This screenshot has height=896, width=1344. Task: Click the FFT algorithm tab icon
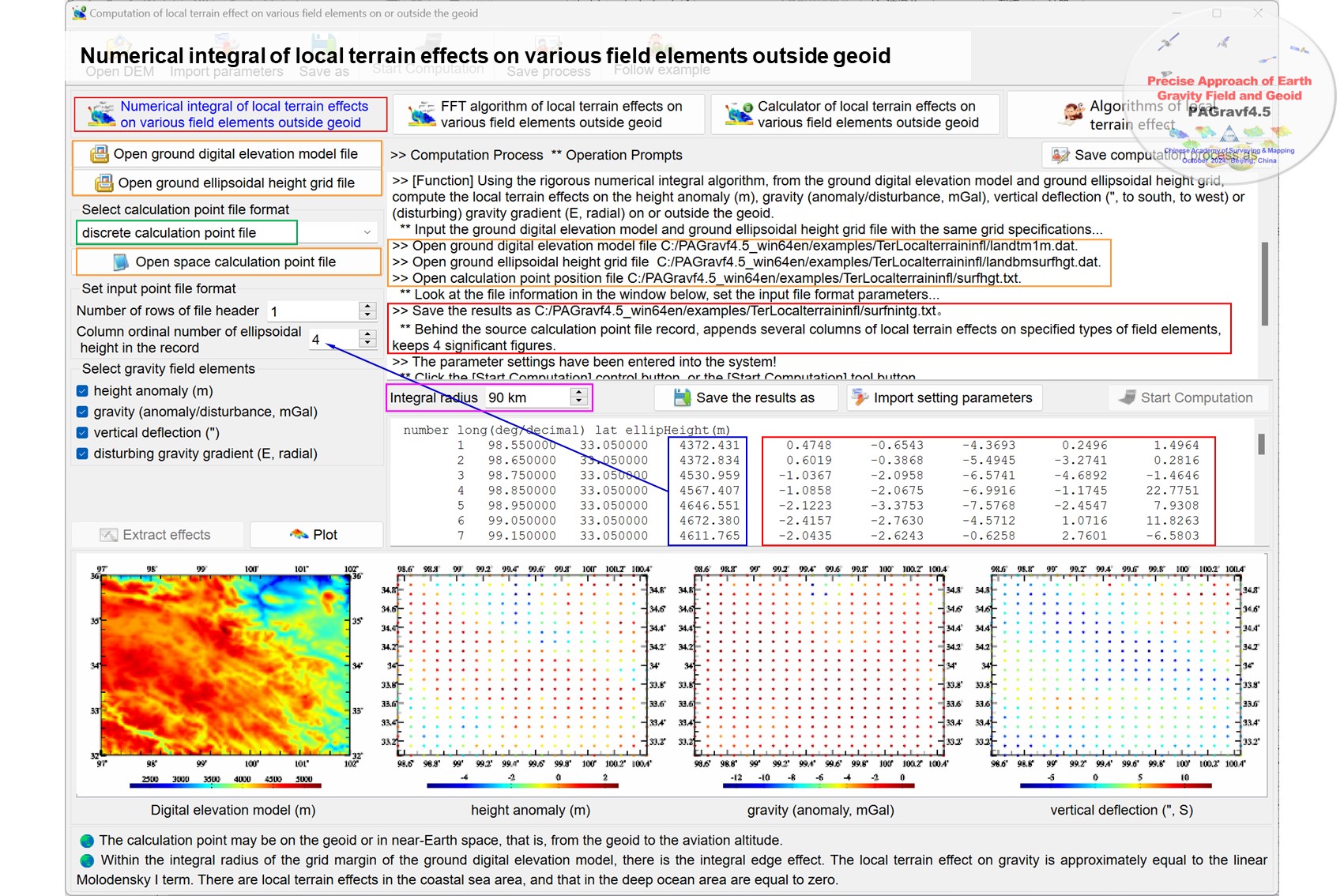pos(422,115)
